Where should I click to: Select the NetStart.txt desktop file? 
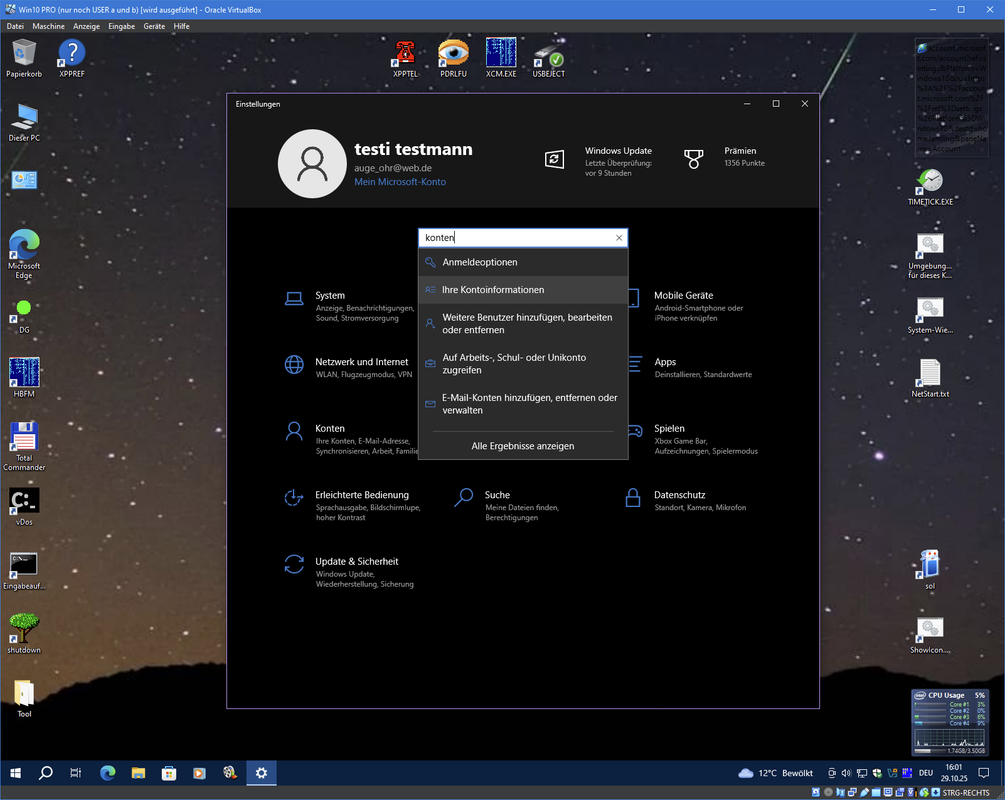click(x=930, y=378)
